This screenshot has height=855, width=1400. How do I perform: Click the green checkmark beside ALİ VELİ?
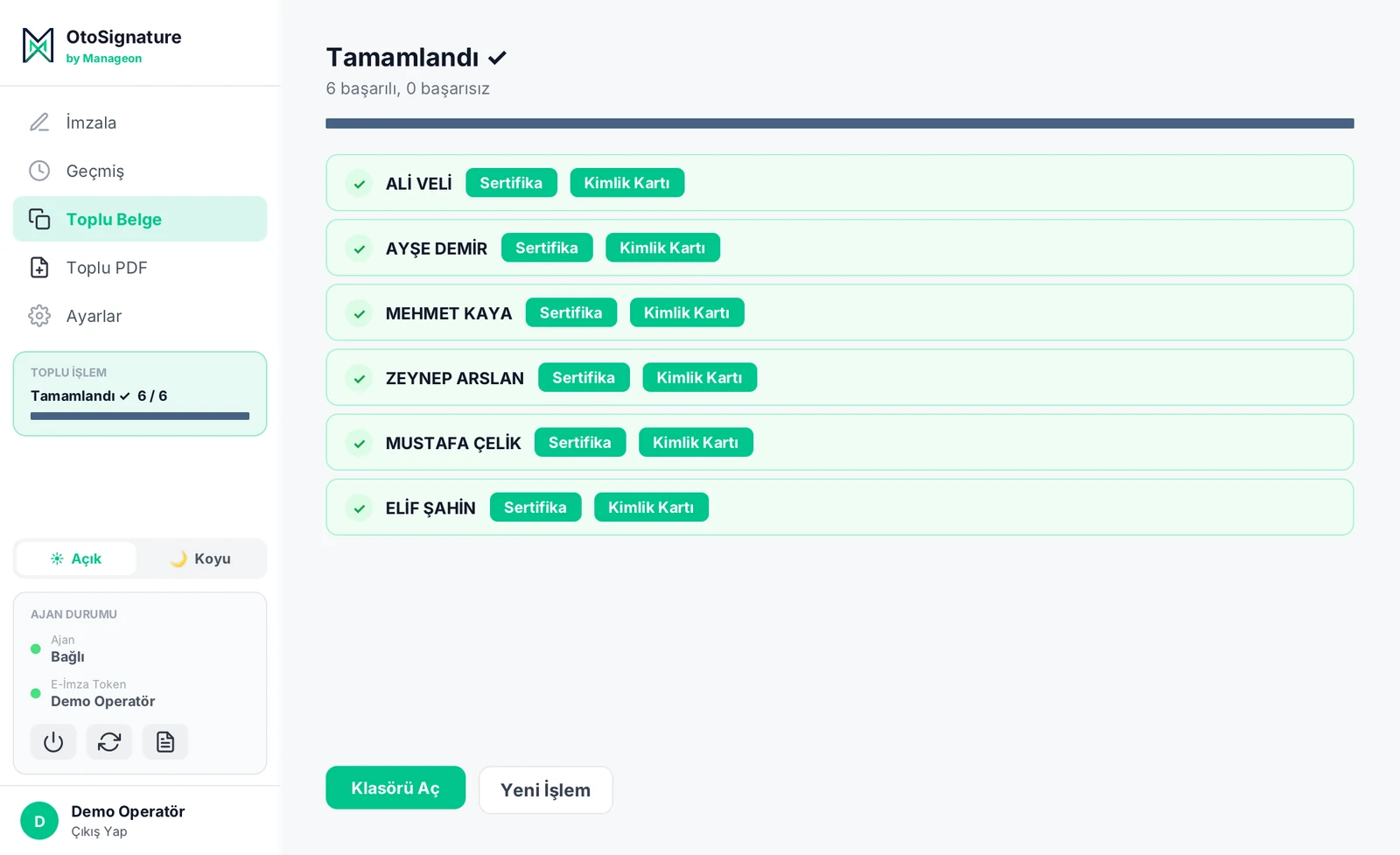click(x=359, y=184)
